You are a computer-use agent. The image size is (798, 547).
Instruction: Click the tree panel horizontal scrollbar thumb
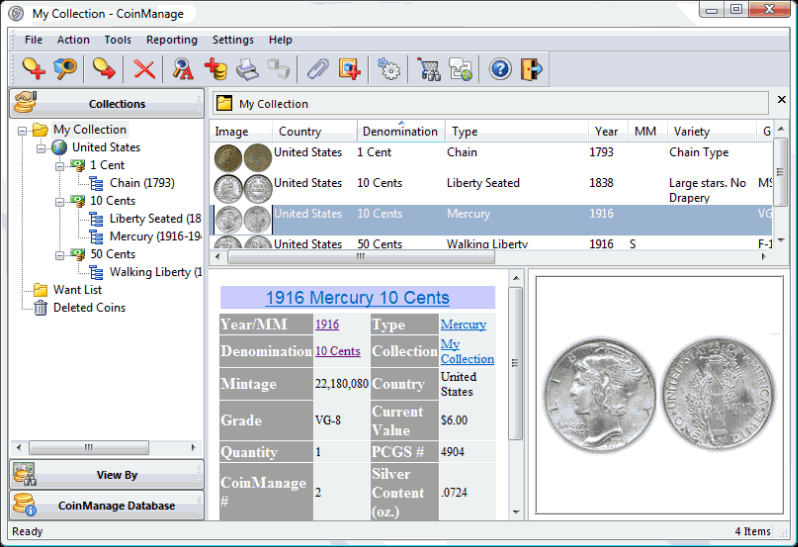[89, 448]
